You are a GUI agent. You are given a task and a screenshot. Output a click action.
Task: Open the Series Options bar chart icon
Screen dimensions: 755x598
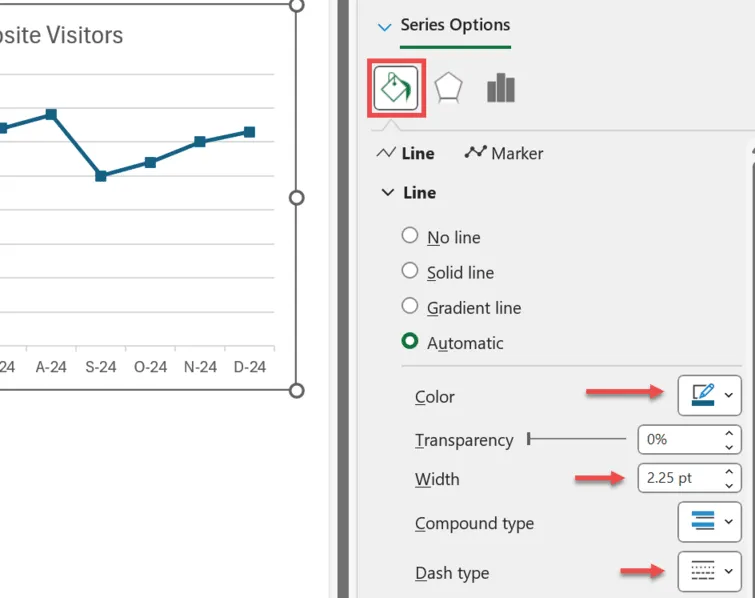500,88
